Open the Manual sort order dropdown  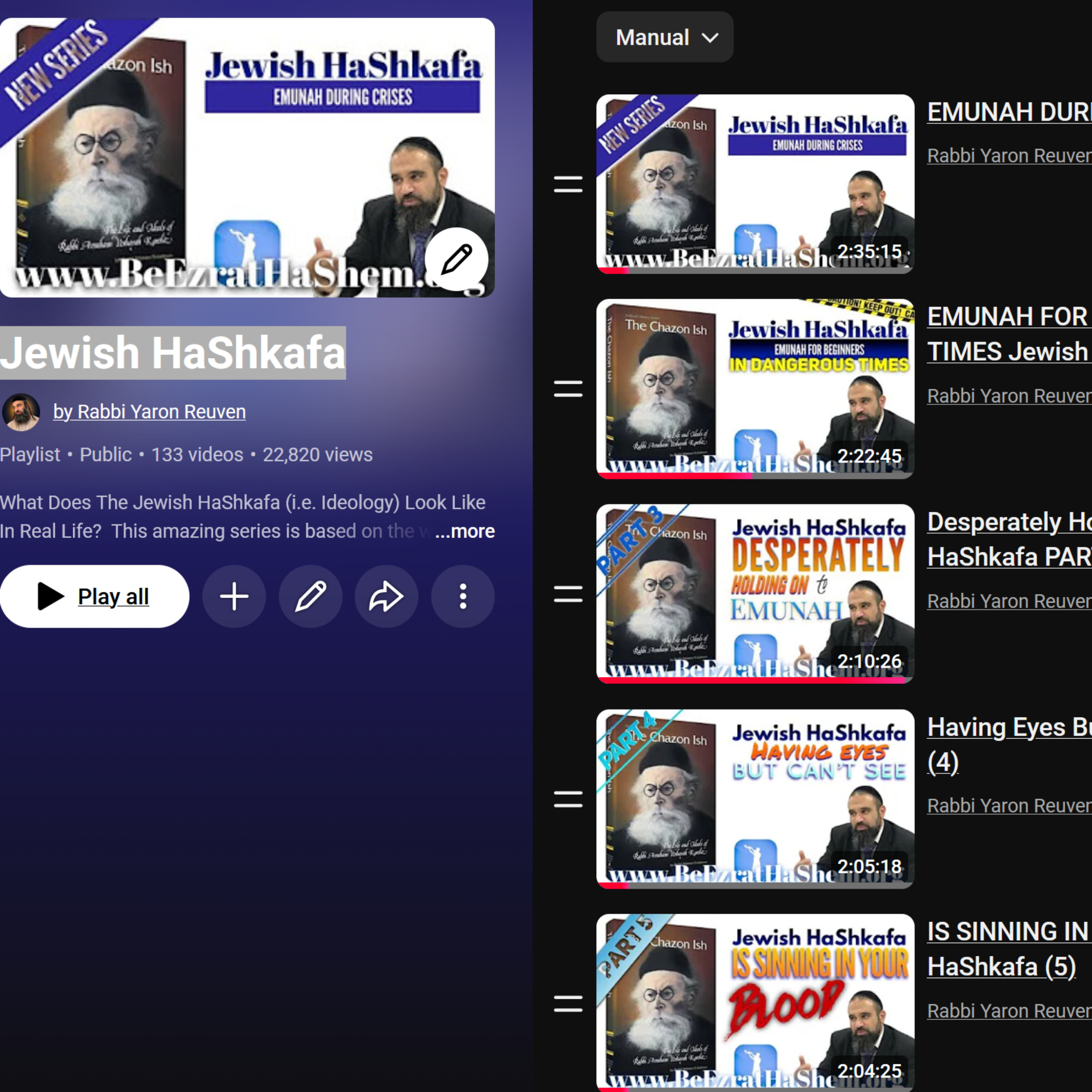665,37
